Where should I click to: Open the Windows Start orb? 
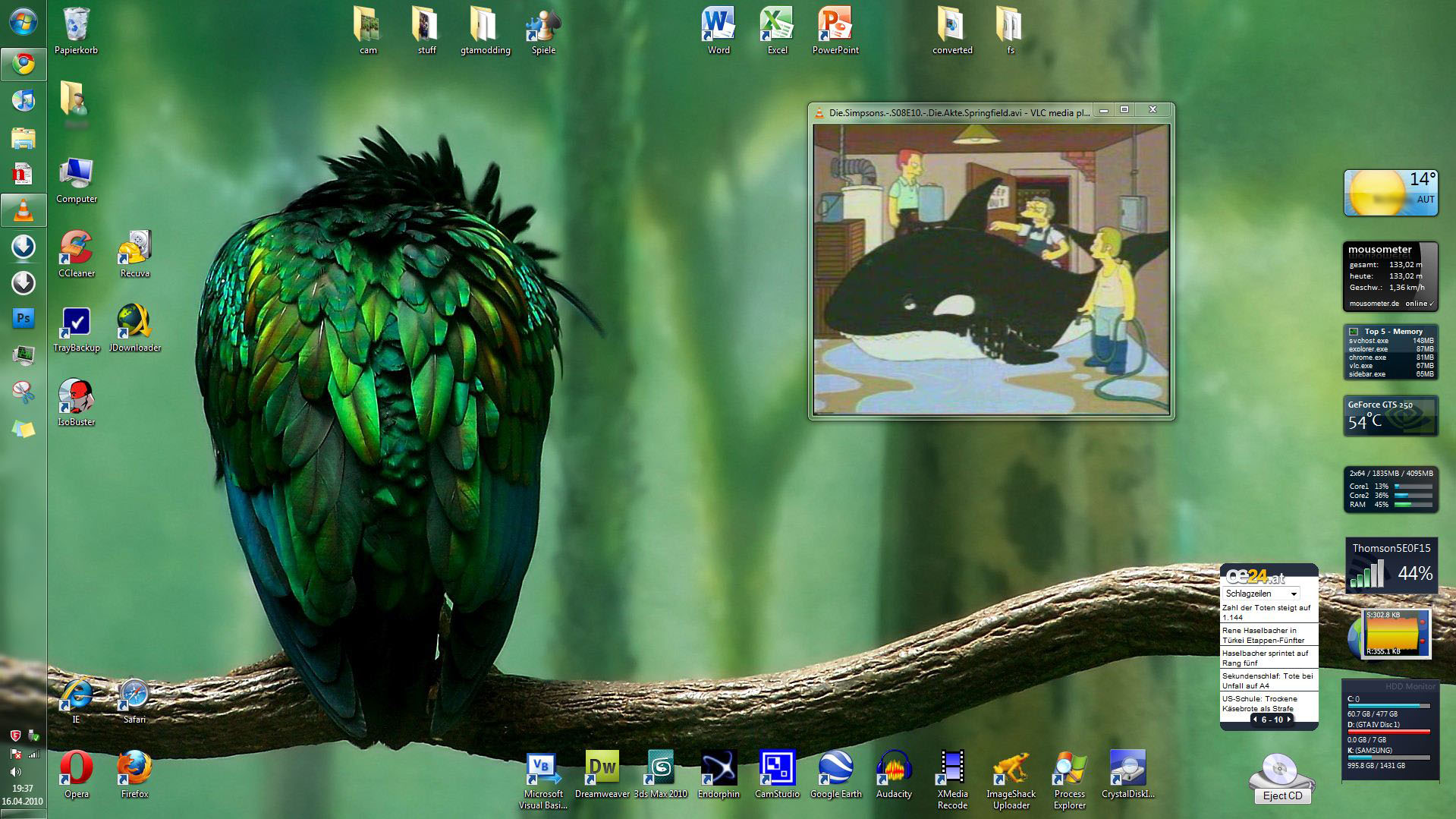pos(24,23)
